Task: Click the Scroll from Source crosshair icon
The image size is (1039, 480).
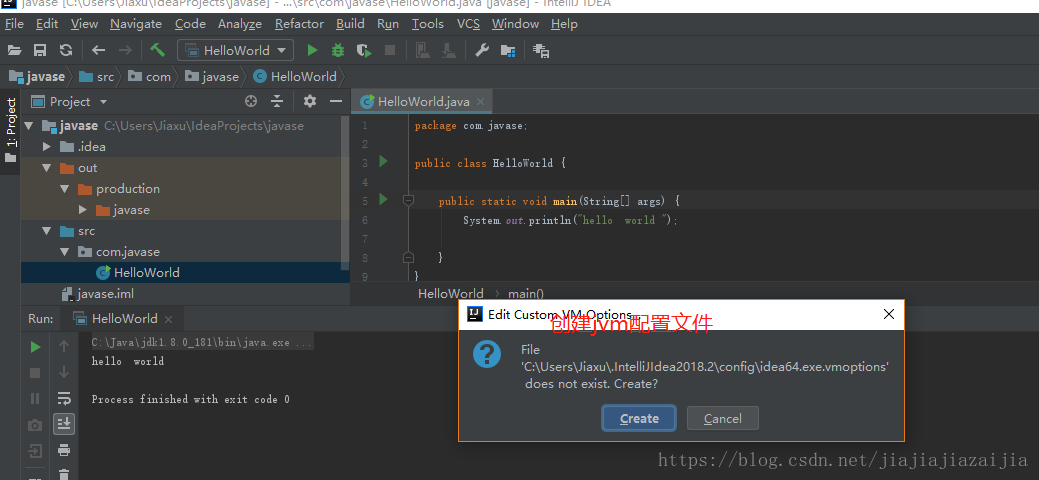Action: click(250, 101)
